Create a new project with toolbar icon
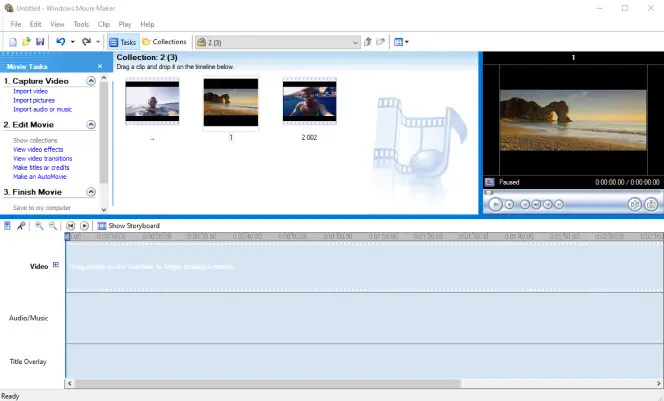The image size is (664, 401). 13,42
